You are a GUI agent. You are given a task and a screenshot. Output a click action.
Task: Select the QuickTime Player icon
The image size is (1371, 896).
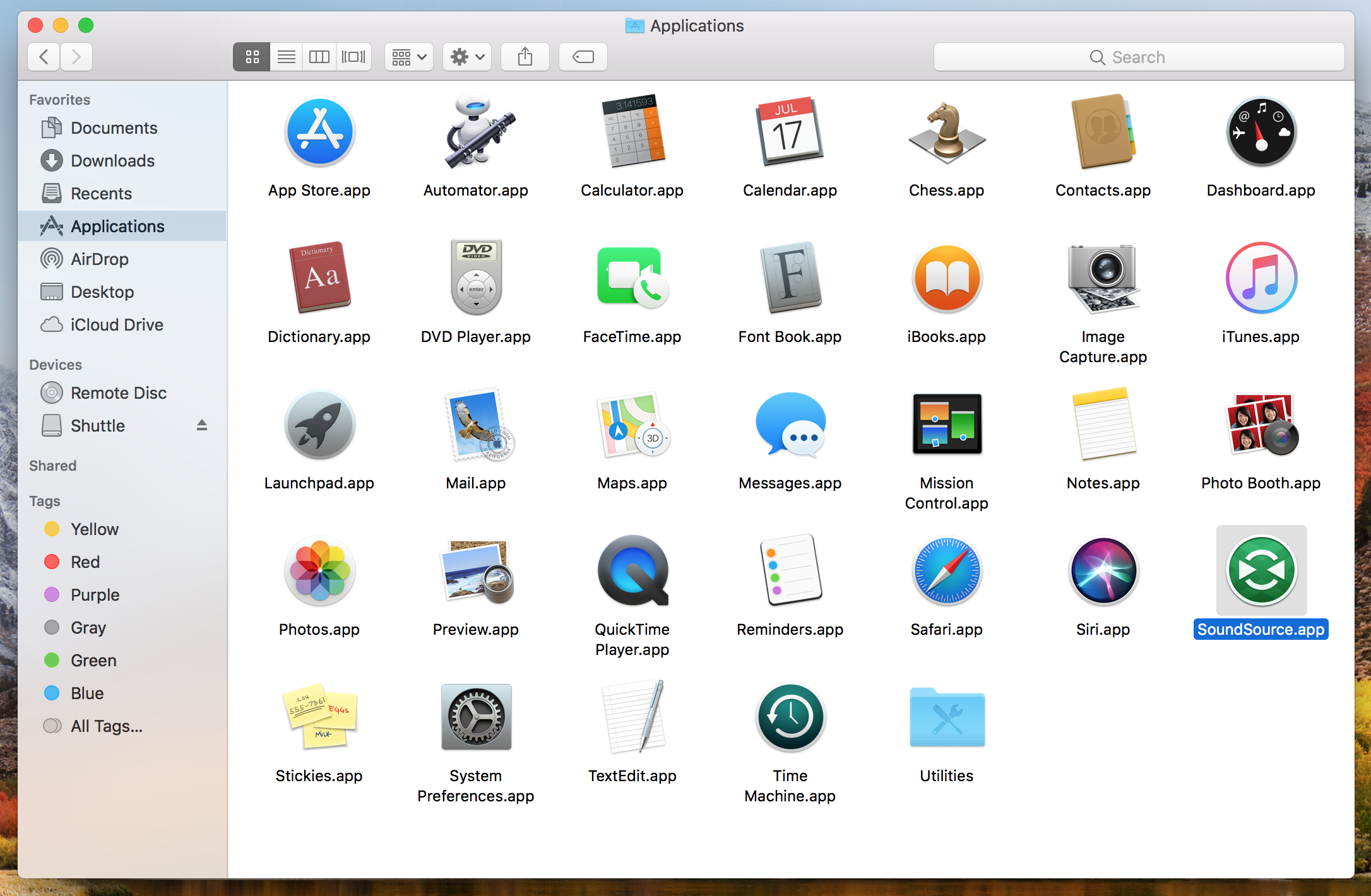click(x=632, y=570)
